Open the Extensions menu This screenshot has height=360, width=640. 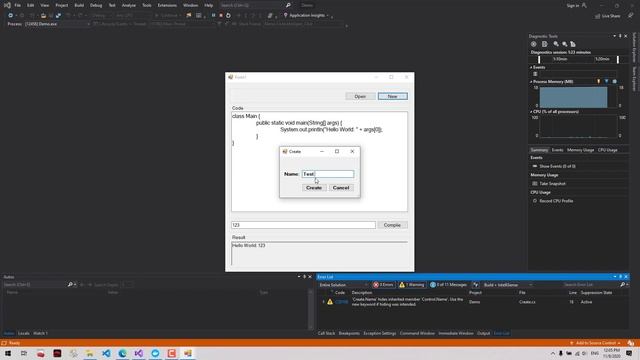(x=167, y=5)
